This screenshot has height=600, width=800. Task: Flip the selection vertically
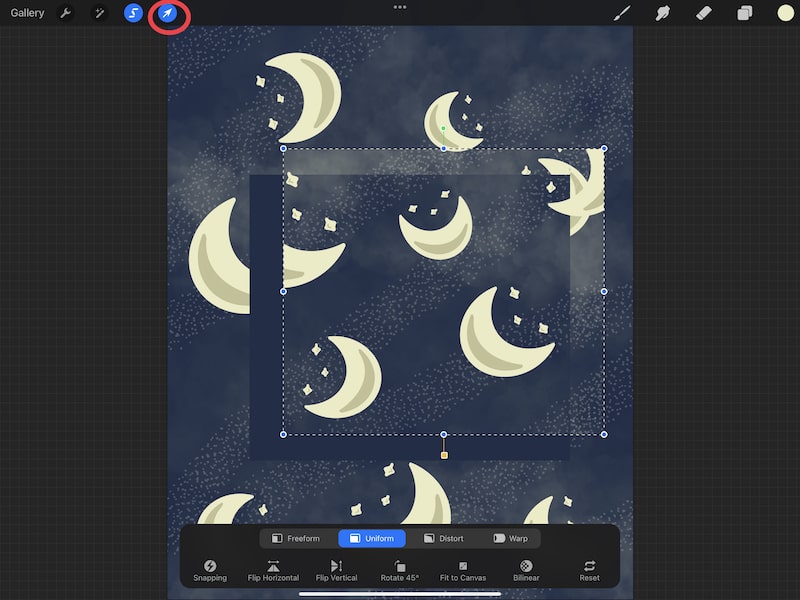pyautogui.click(x=335, y=570)
